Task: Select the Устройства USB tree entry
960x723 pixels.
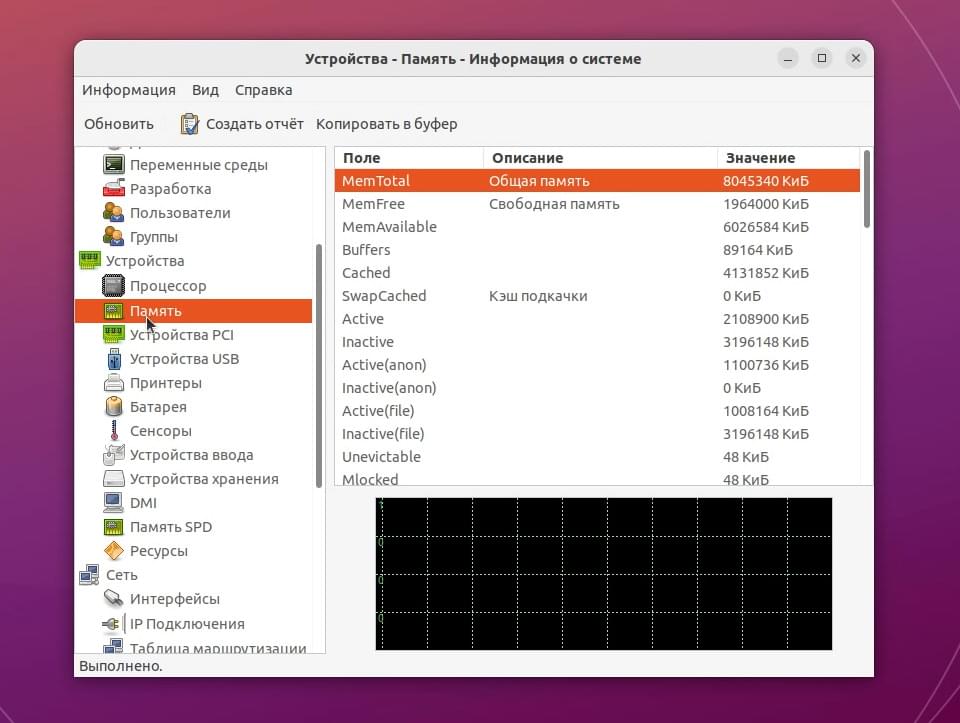Action: 184,359
